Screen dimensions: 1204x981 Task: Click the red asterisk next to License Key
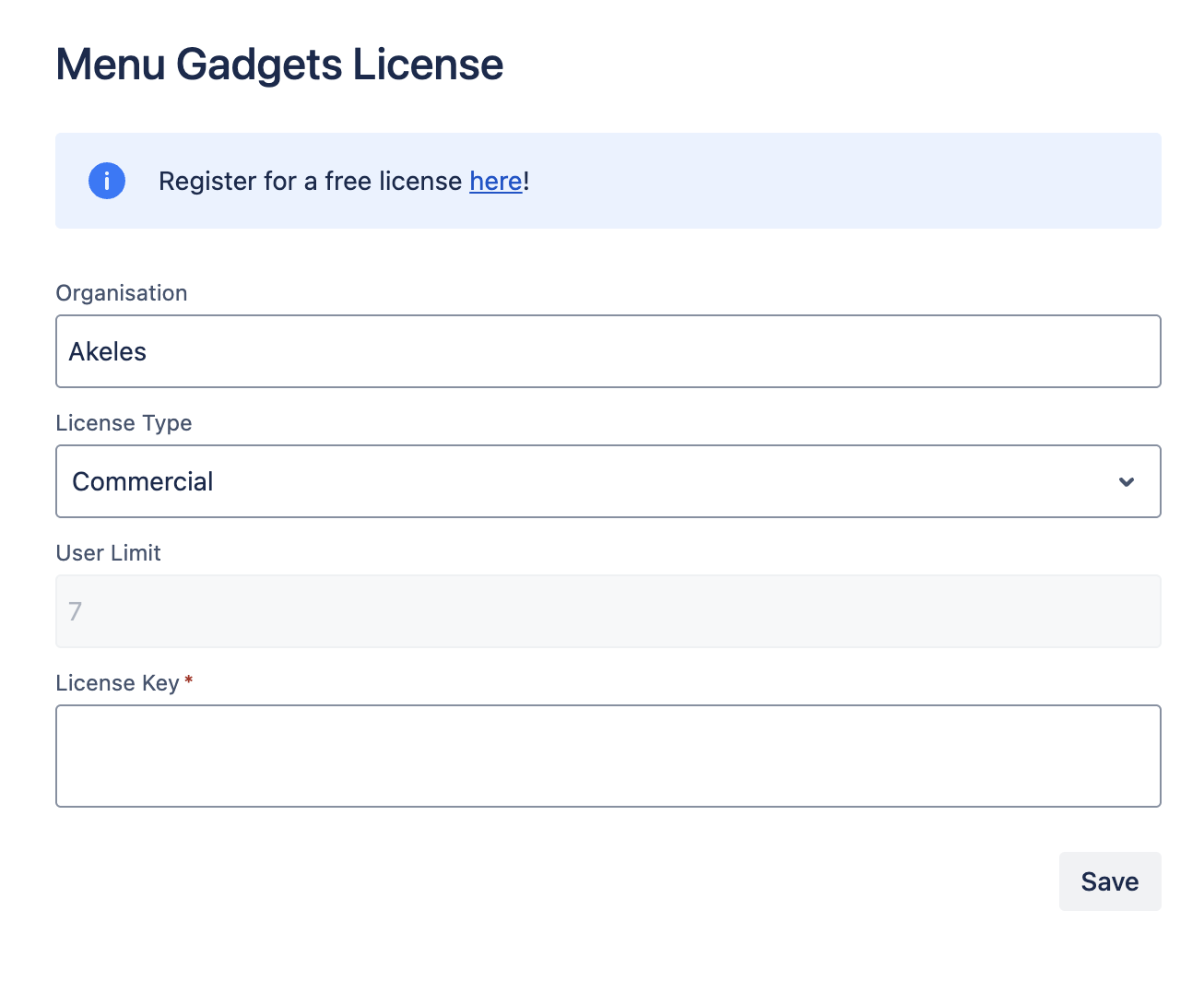pyautogui.click(x=189, y=682)
